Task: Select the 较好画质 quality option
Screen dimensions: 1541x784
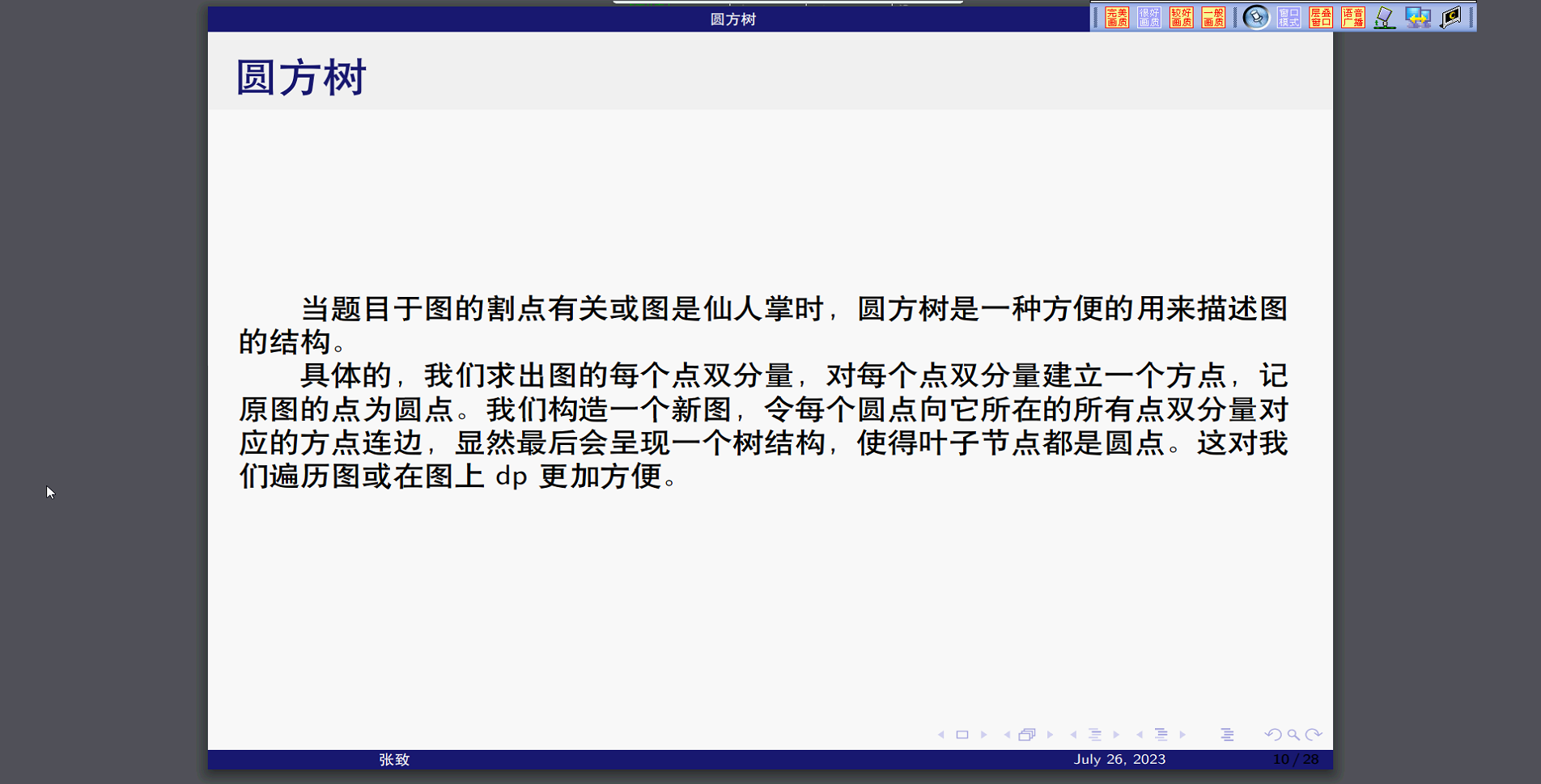Action: pyautogui.click(x=1182, y=17)
